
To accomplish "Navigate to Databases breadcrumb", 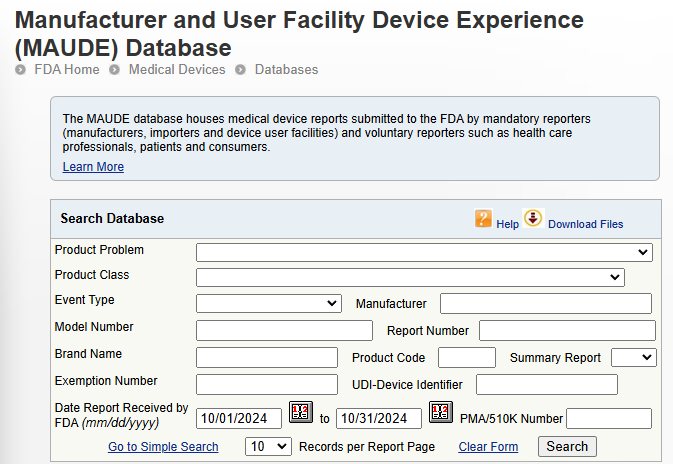I will point(286,70).
